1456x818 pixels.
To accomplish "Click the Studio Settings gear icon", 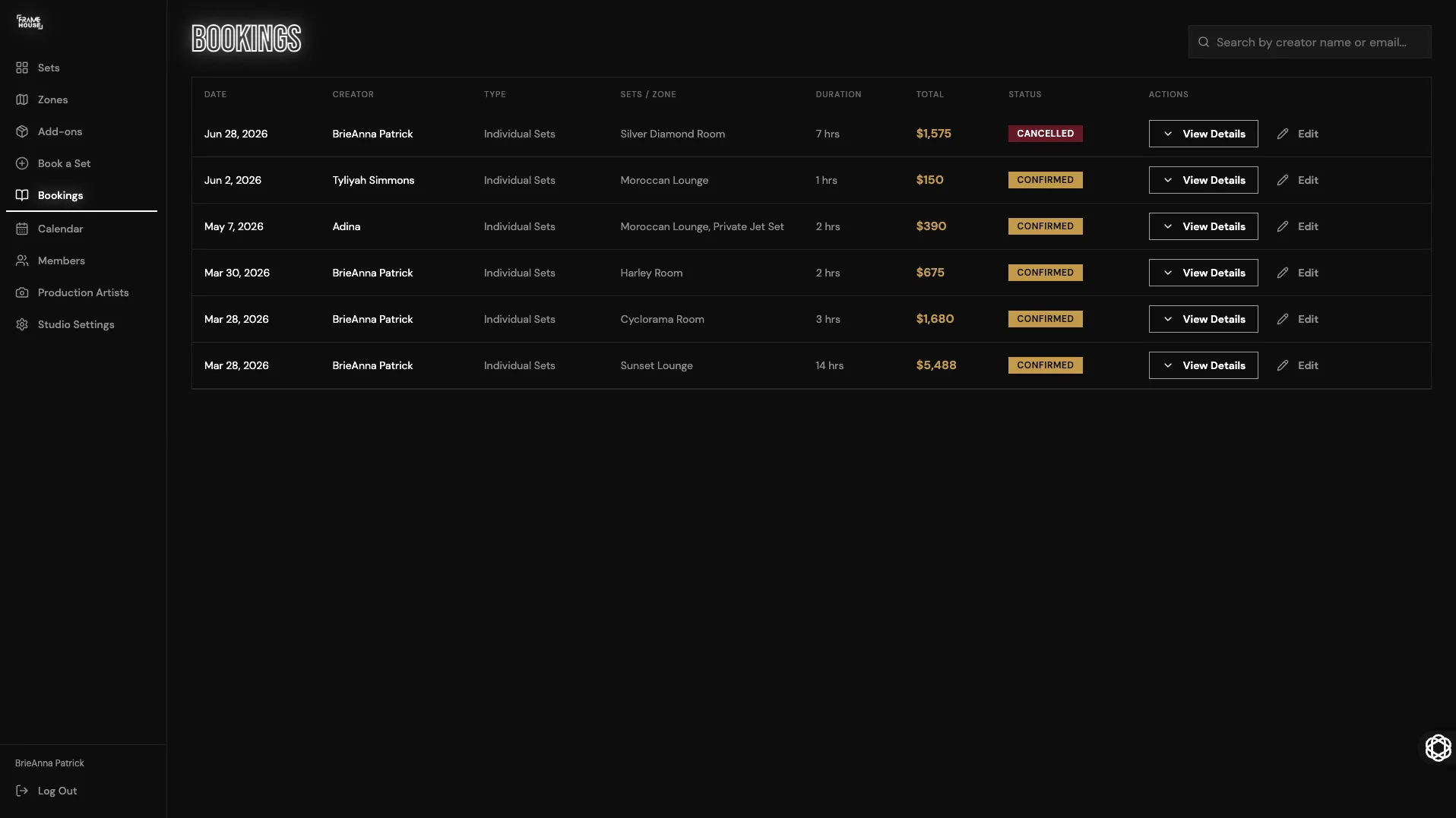I will click(22, 324).
